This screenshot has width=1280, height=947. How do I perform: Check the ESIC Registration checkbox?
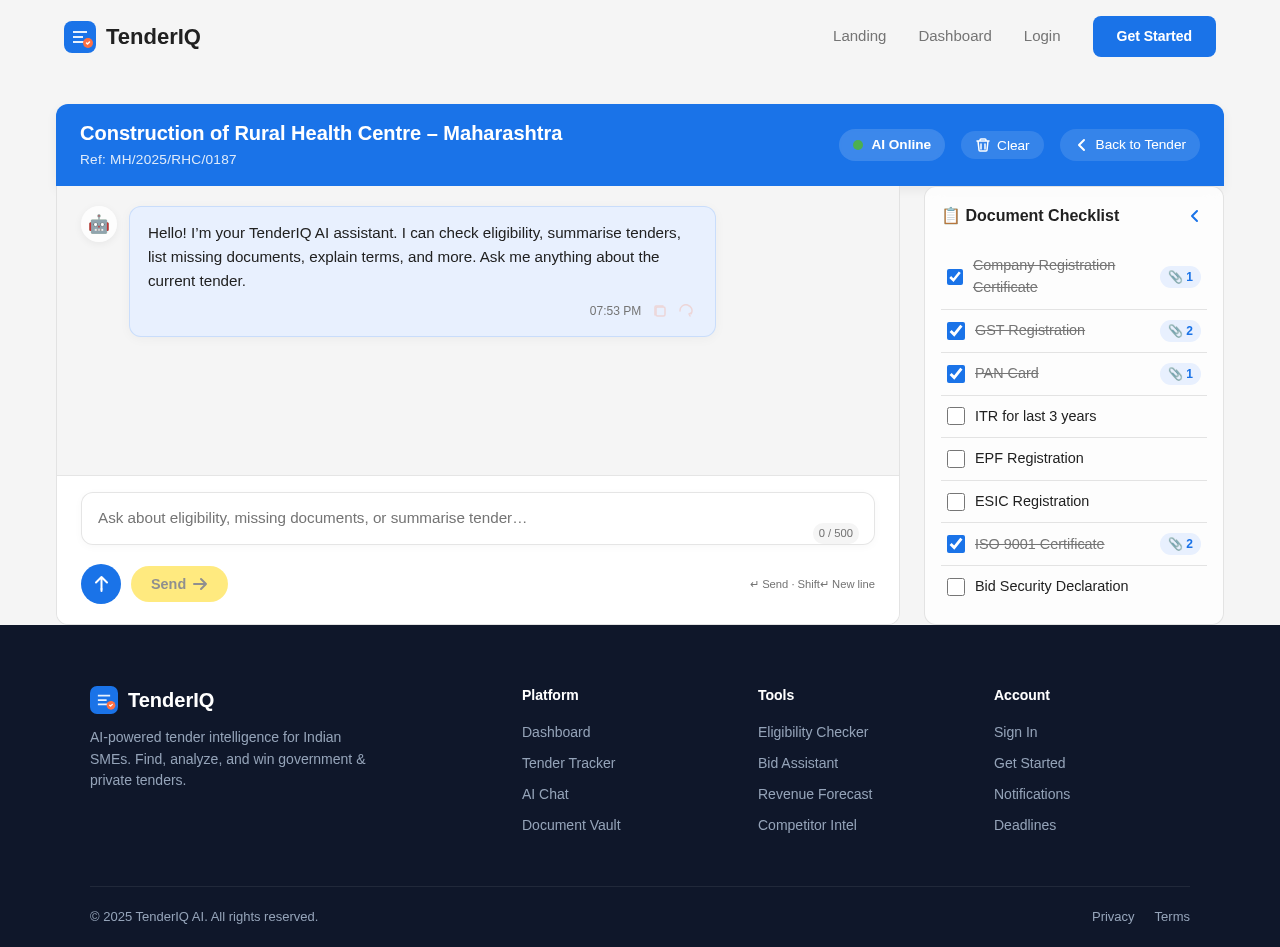click(x=956, y=502)
